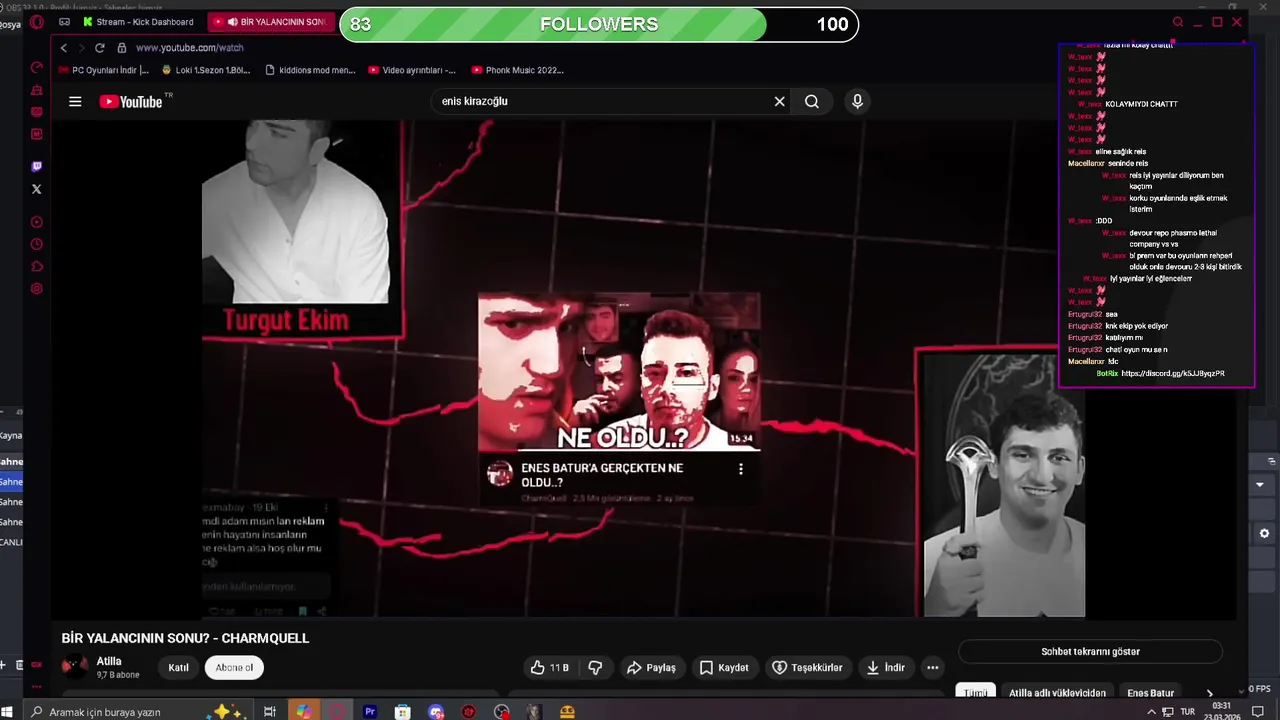Select BİR YALANCININ SONU browser tab
Image resolution: width=1280 pixels, height=720 pixels.
pyautogui.click(x=270, y=22)
